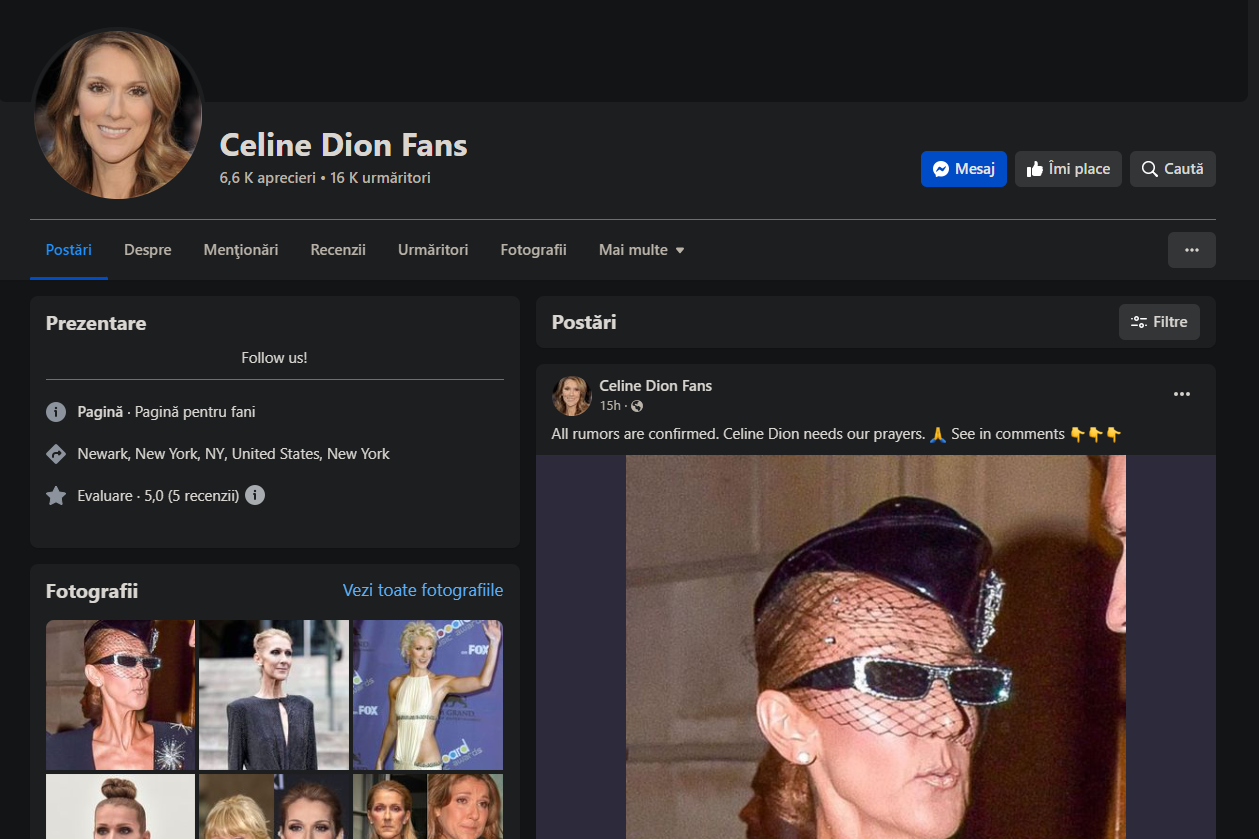Open the post's three-dots options menu
The image size is (1259, 839).
click(1182, 395)
